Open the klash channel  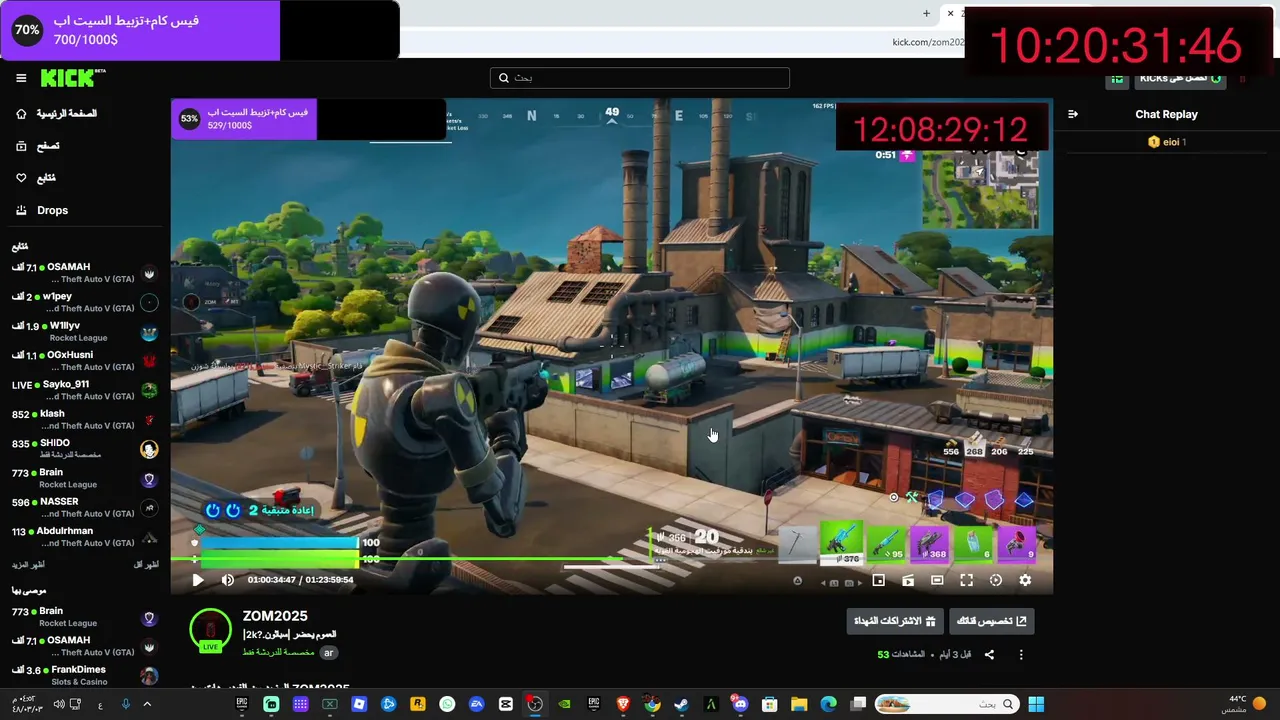coord(85,419)
